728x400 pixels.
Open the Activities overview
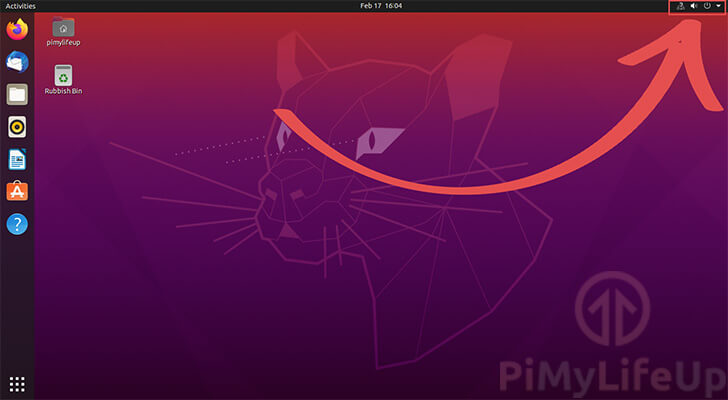pyautogui.click(x=20, y=6)
